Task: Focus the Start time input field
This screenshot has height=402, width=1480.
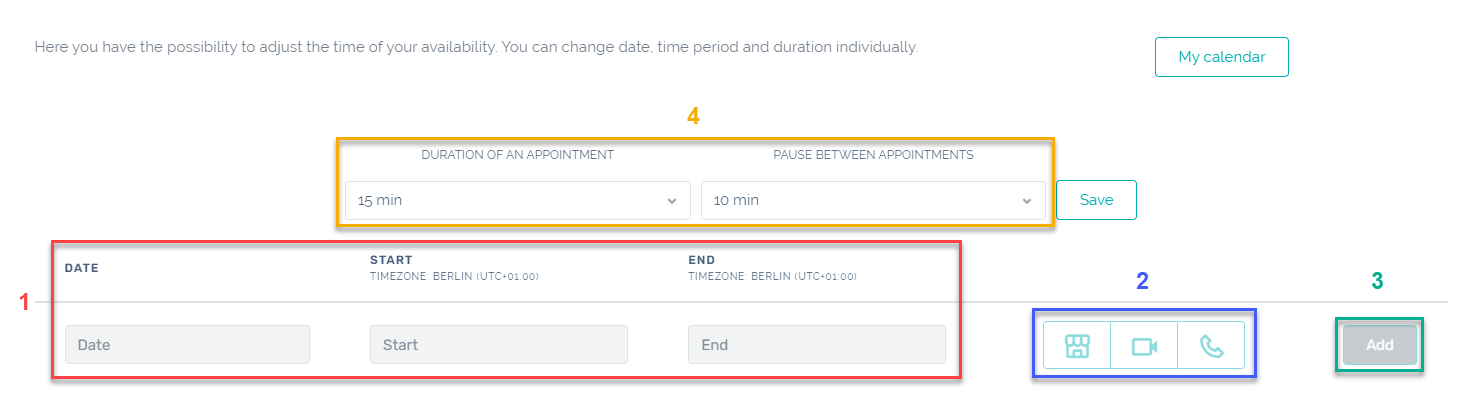Action: (498, 345)
